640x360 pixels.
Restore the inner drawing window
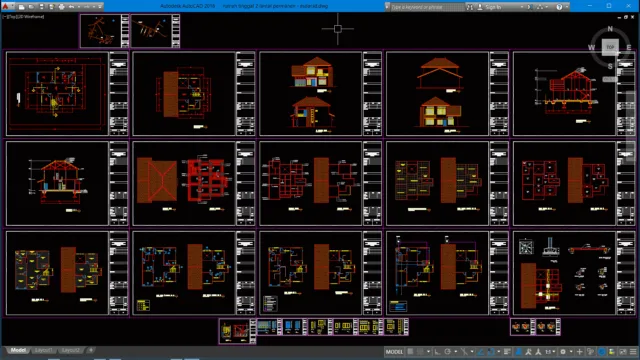point(625,17)
